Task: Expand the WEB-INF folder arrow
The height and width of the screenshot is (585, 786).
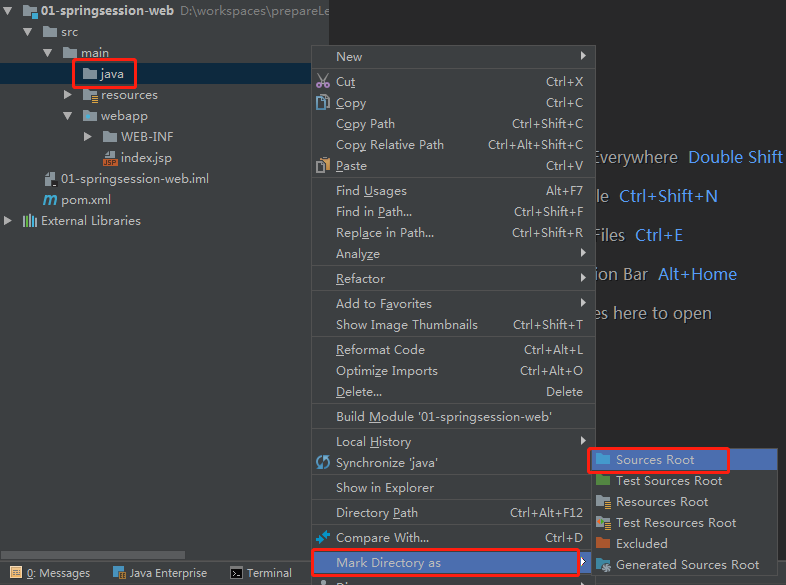Action: [89, 137]
